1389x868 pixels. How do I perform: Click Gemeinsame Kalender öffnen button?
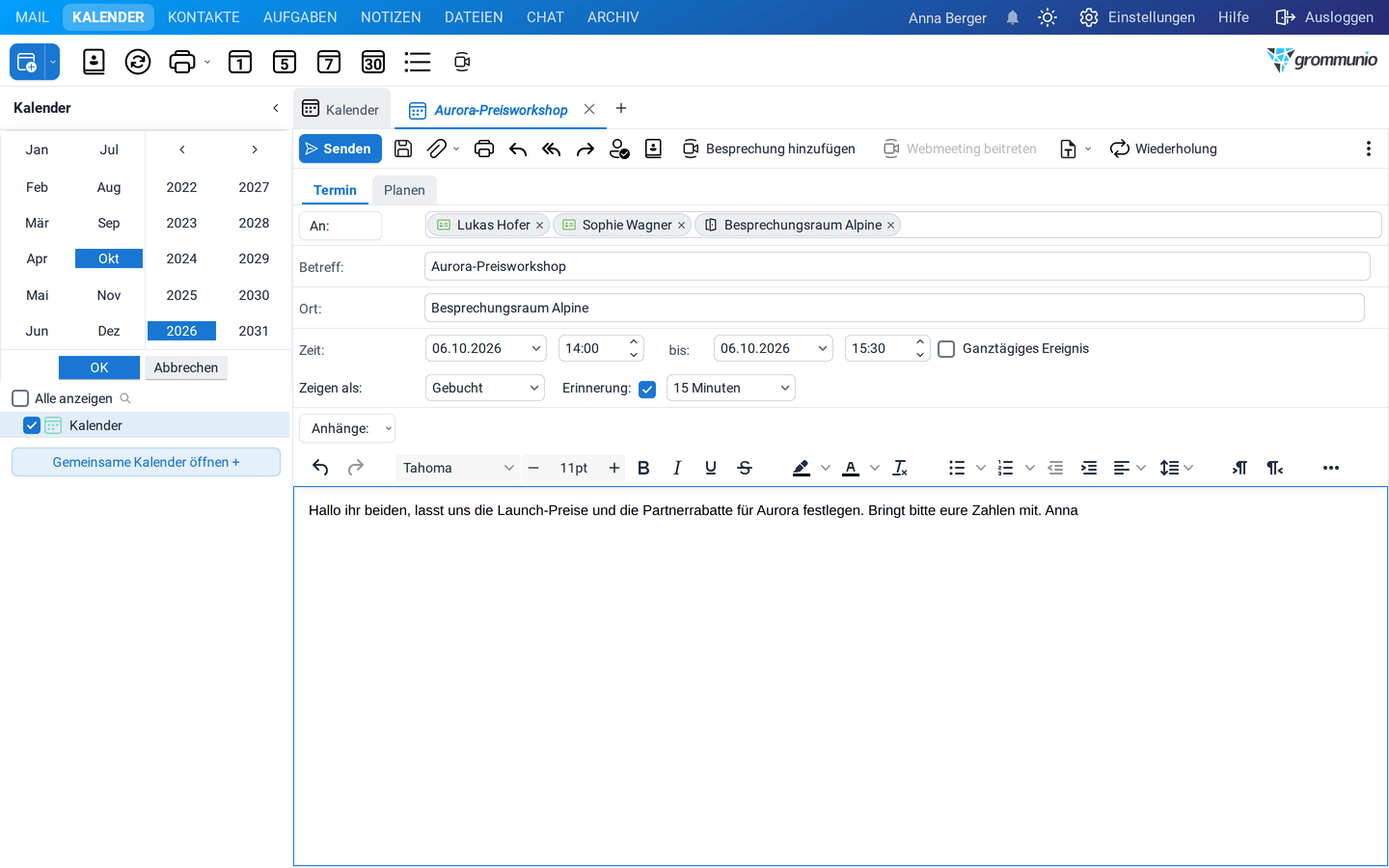(146, 462)
